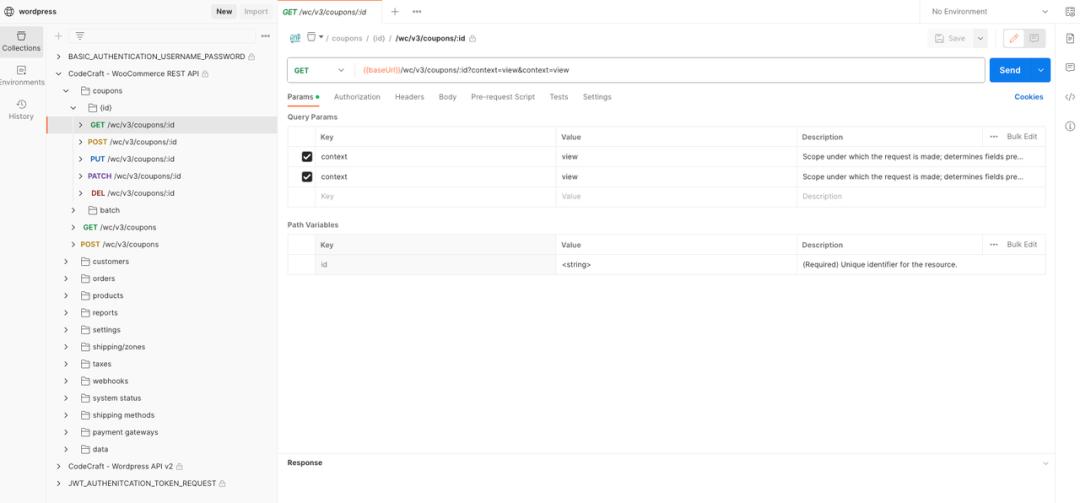Open the History sidebar panel

click(21, 110)
